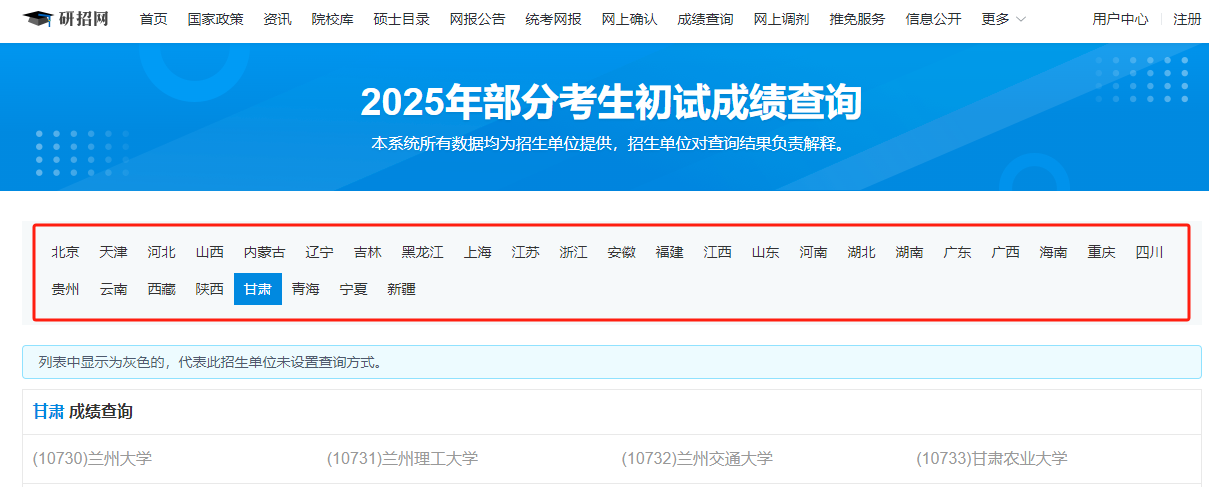Click the 用户中心 link
Screen dimensions: 1209x487
pyautogui.click(x=1120, y=19)
